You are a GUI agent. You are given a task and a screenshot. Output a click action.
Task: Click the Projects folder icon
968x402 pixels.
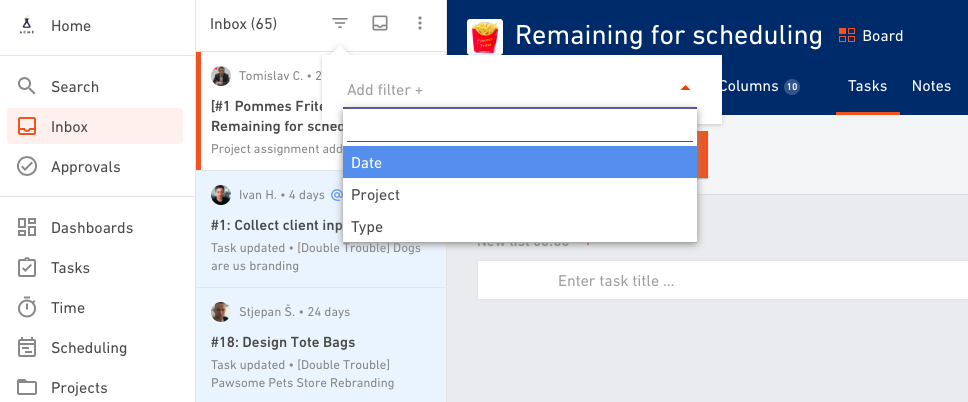coord(27,388)
